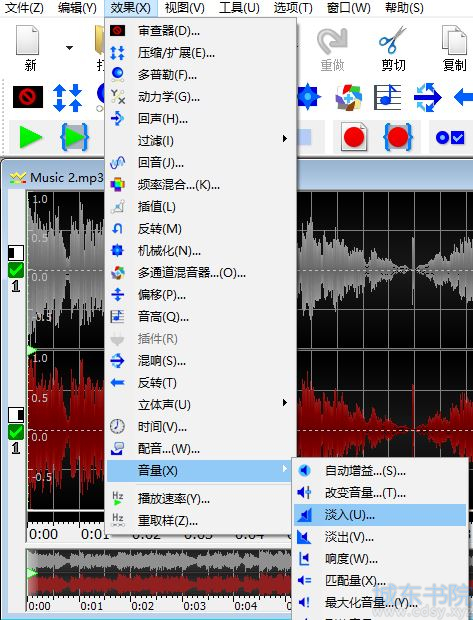Click right-channel indicator above red waveform checkbox
This screenshot has height=620, width=473.
pyautogui.click(x=16, y=415)
